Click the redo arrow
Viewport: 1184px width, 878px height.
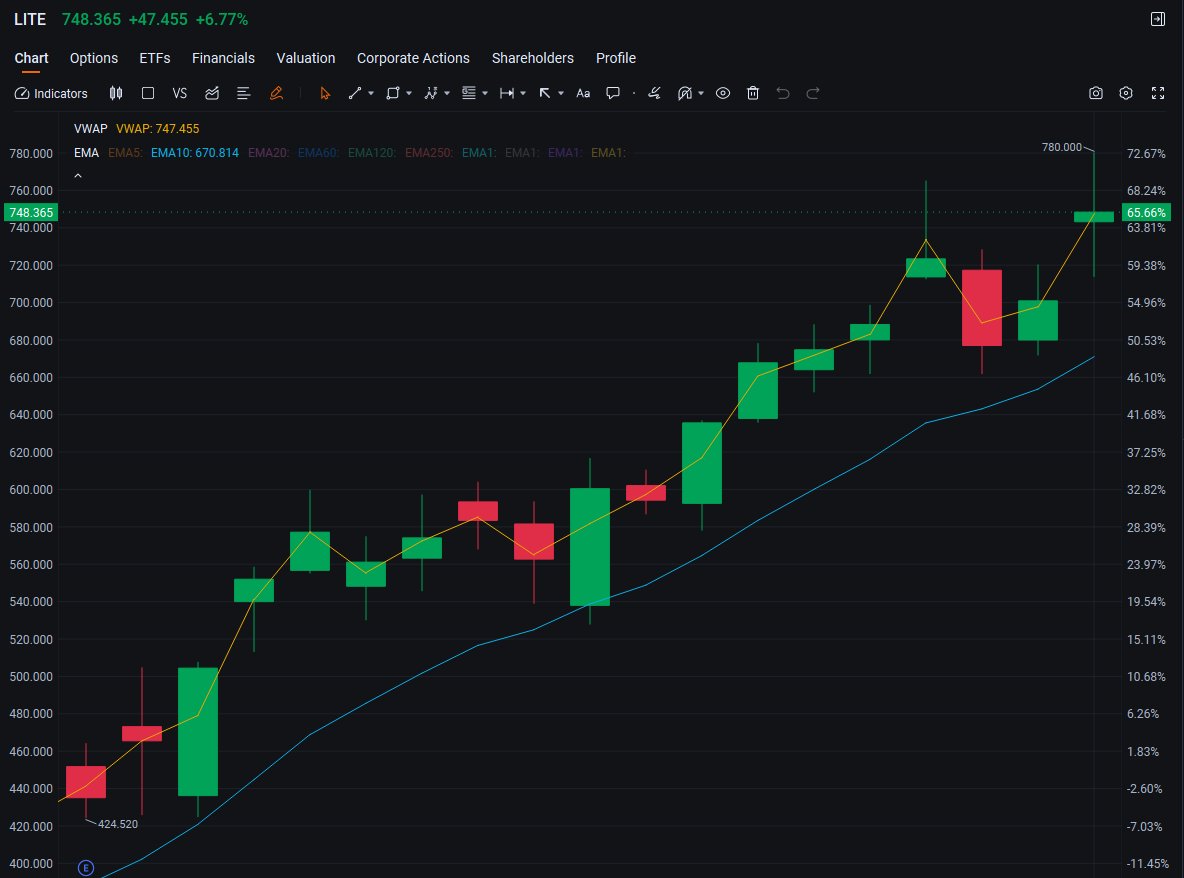coord(813,94)
